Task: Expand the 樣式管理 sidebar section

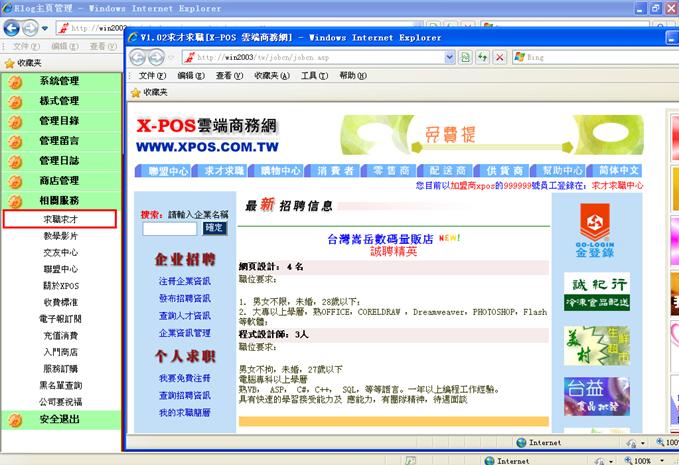Action: [x=59, y=101]
